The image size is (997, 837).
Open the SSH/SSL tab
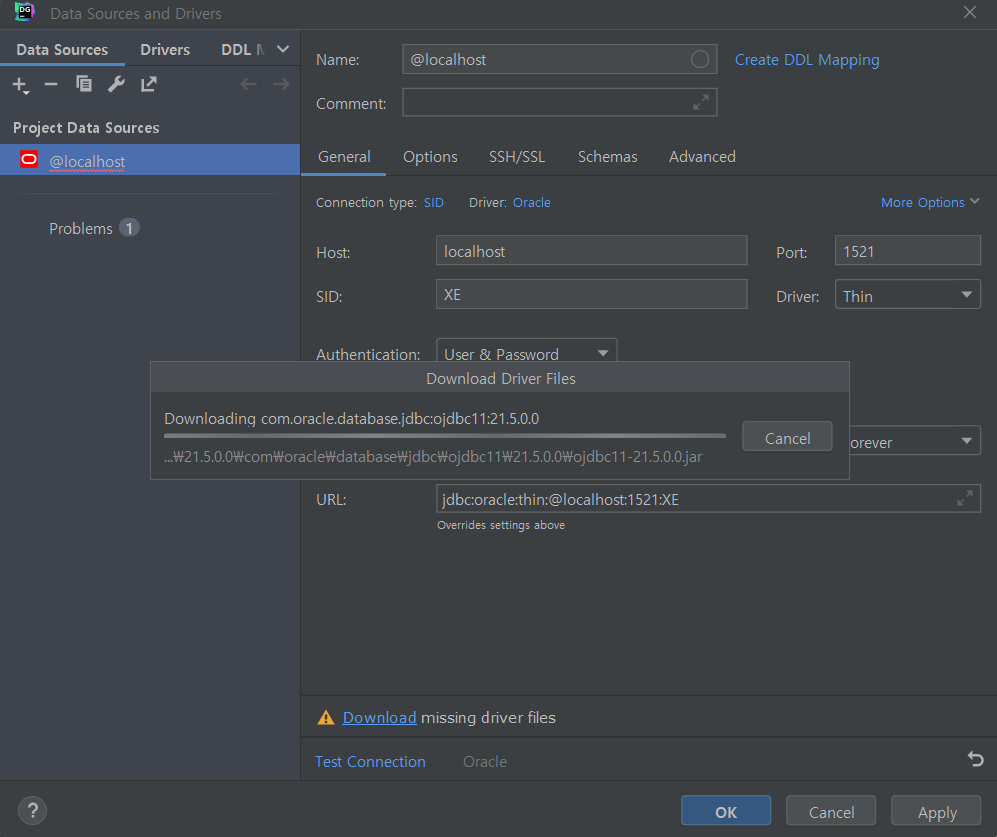pos(516,156)
